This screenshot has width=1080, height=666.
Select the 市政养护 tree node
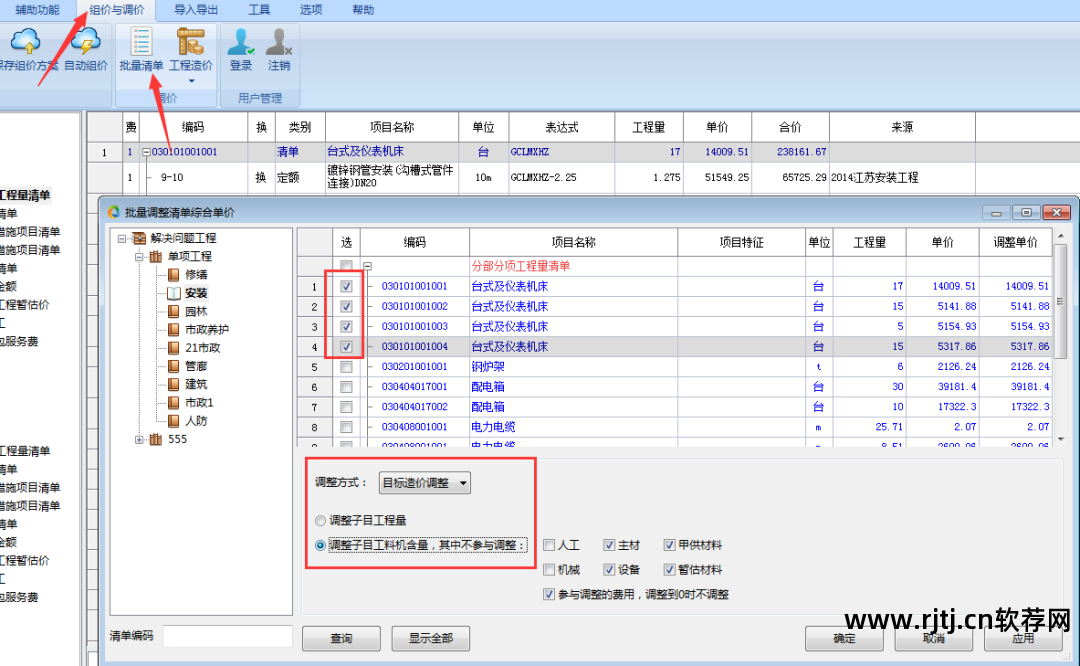pos(207,330)
